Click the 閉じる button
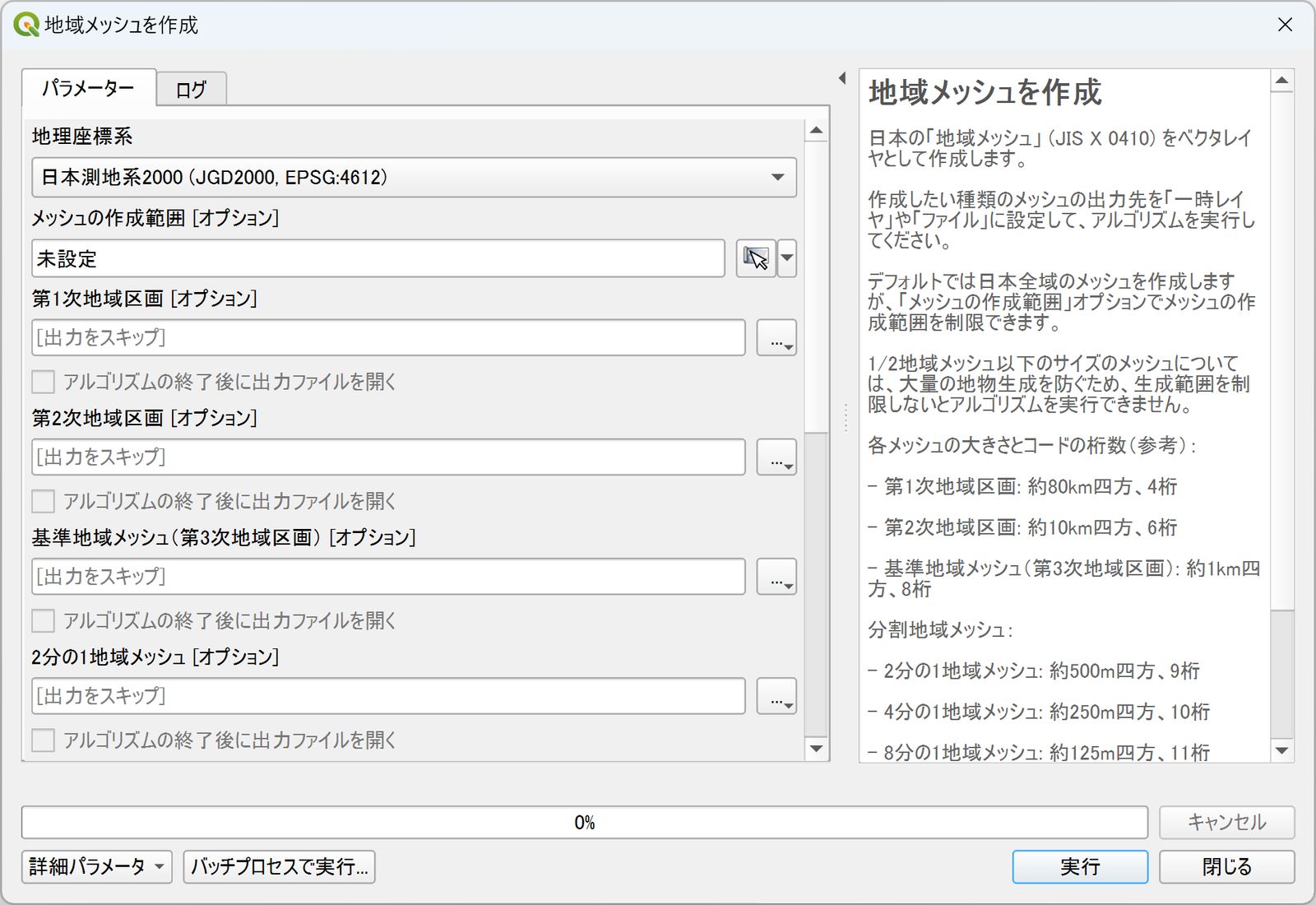 click(x=1226, y=866)
